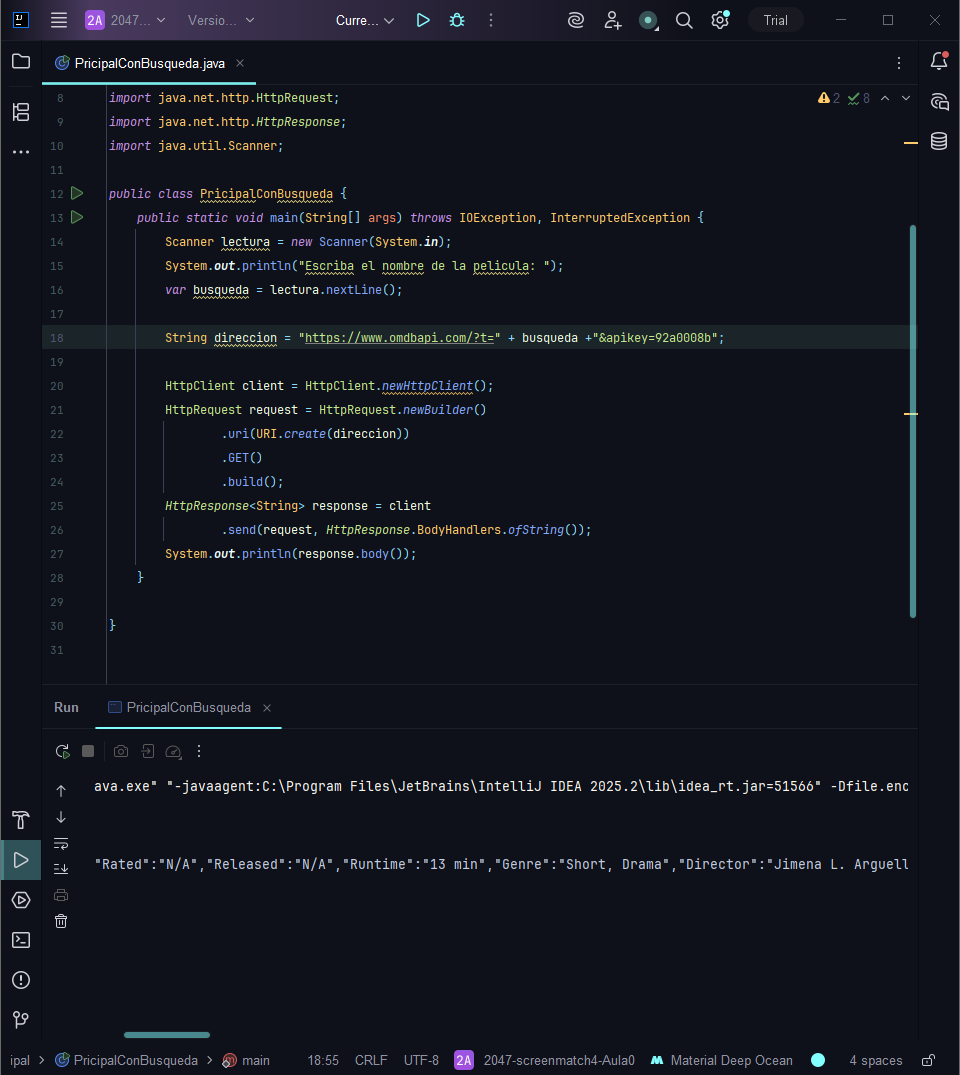
Task: Show more tool windows ellipsis in left sidebar
Action: pyautogui.click(x=21, y=152)
